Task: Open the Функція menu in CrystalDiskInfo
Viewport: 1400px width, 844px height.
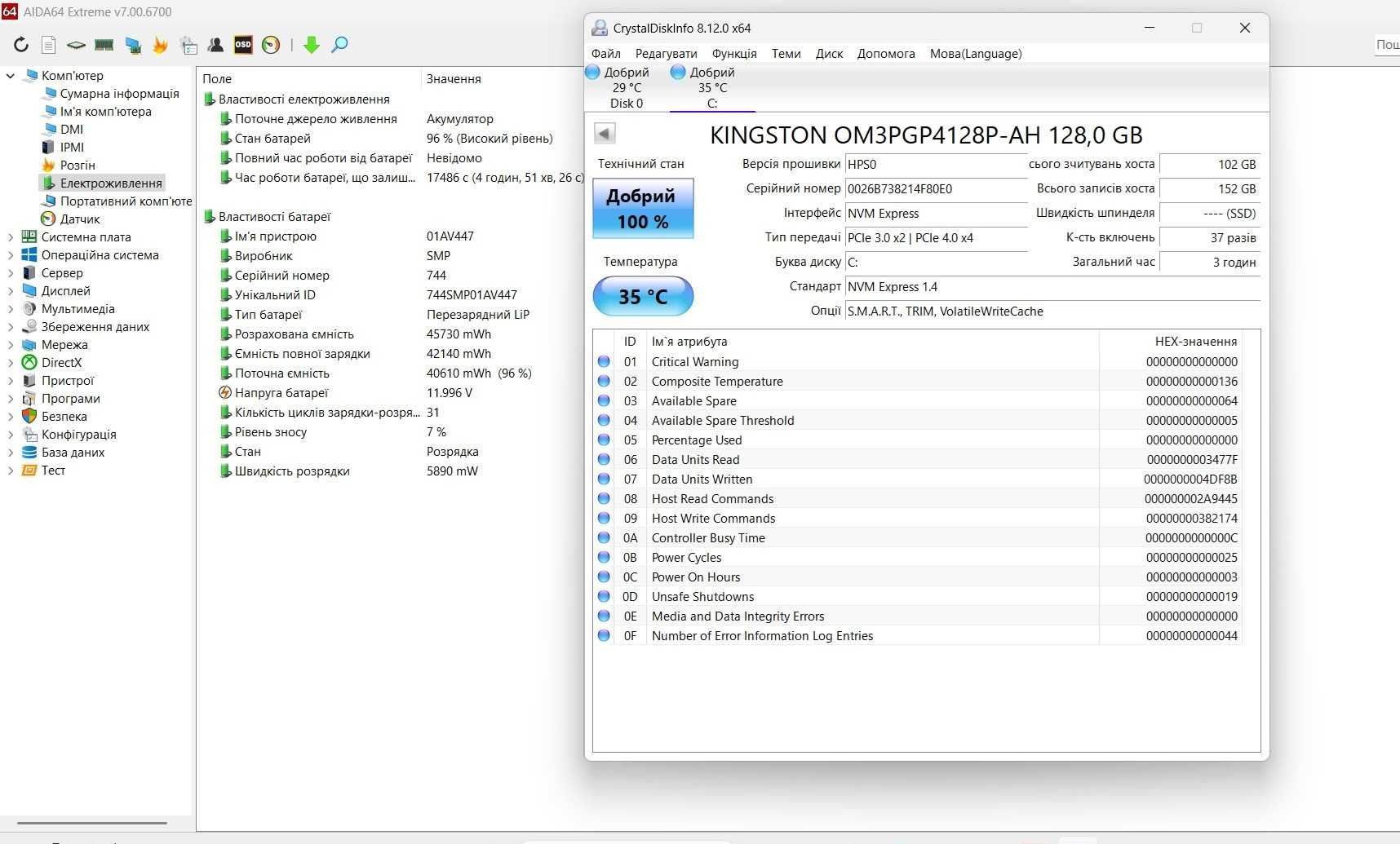Action: click(734, 53)
